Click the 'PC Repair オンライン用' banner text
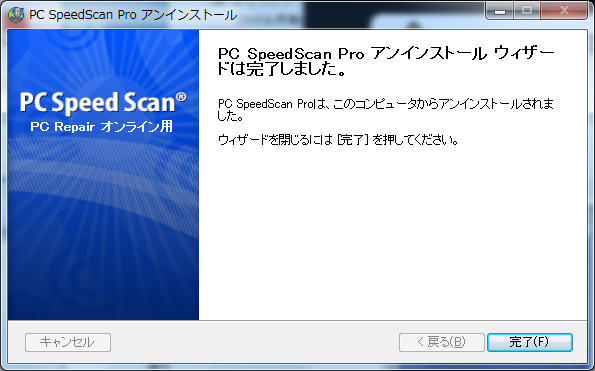595x371 pixels. point(102,126)
